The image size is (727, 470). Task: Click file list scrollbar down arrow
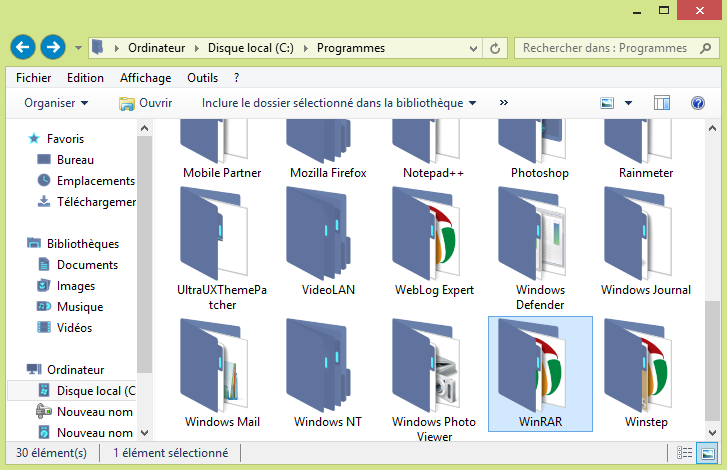coord(713,433)
